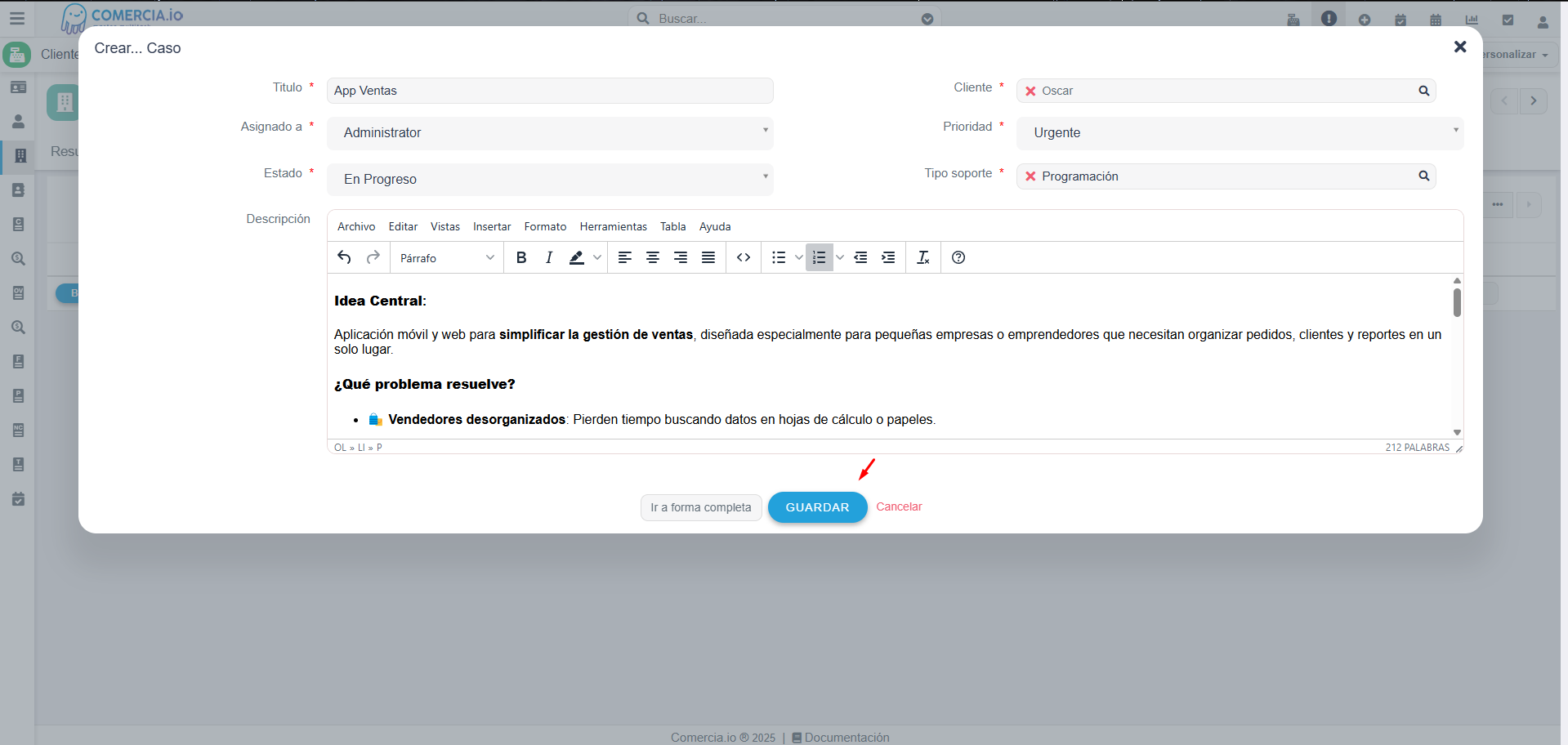Viewport: 1568px width, 745px height.
Task: Open highlight color picker arrow
Action: pos(597,257)
